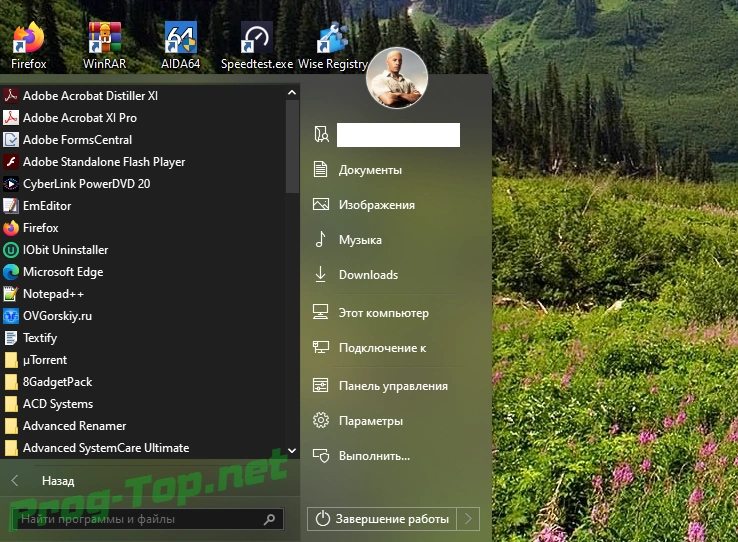738x542 pixels.
Task: Open the Firefox desktop shortcut
Action: (x=28, y=46)
